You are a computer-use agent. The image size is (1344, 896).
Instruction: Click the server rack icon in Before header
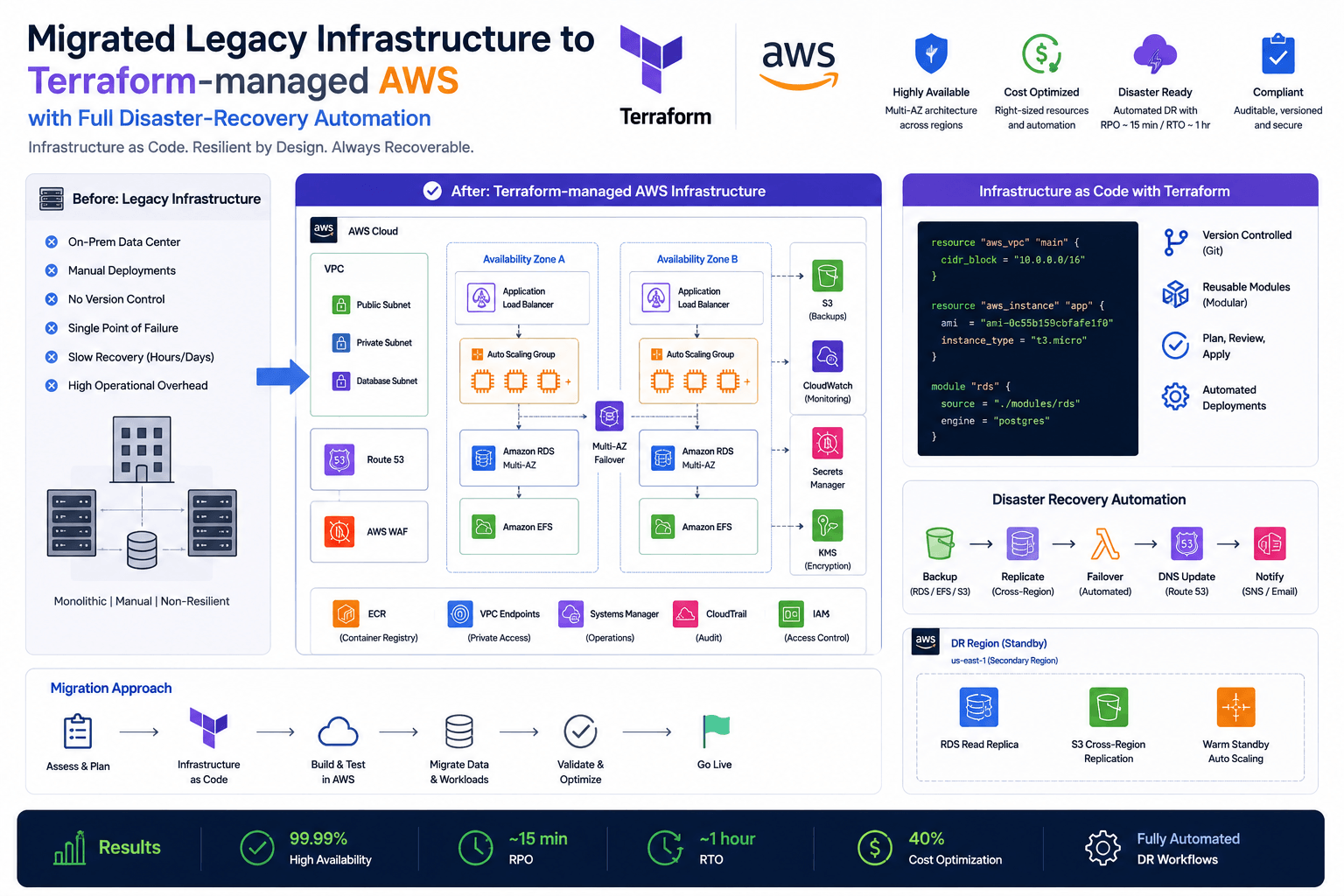click(52, 199)
